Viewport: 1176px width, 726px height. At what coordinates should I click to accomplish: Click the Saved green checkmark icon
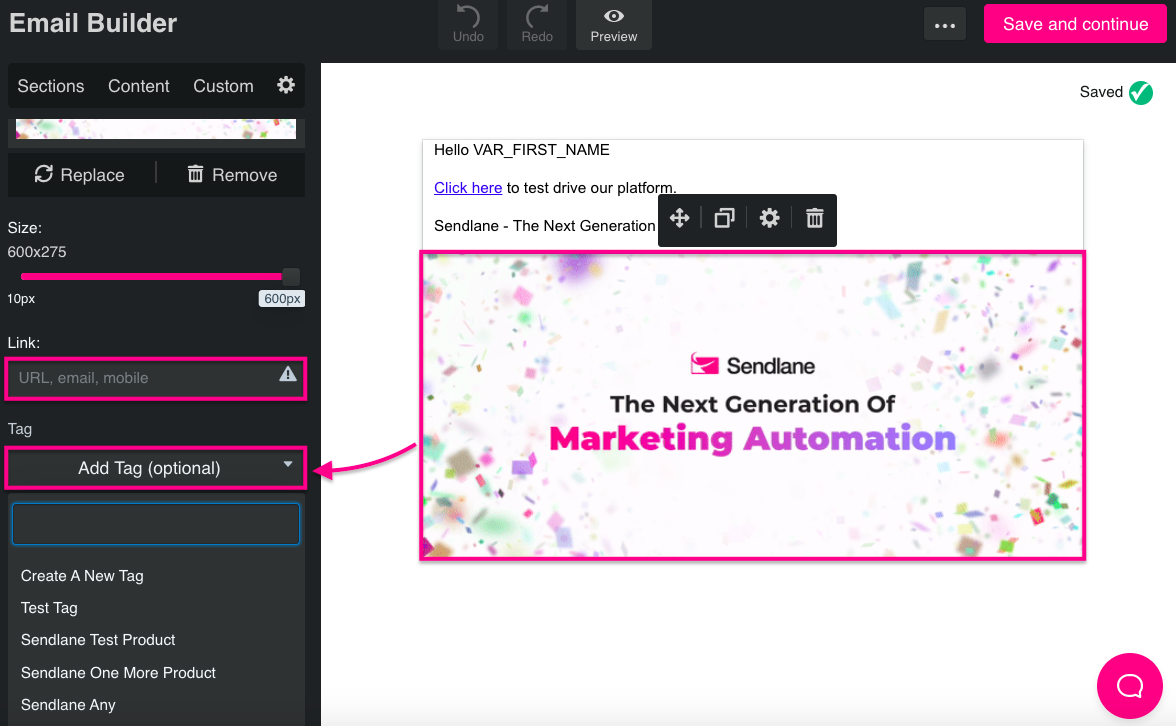pyautogui.click(x=1141, y=93)
